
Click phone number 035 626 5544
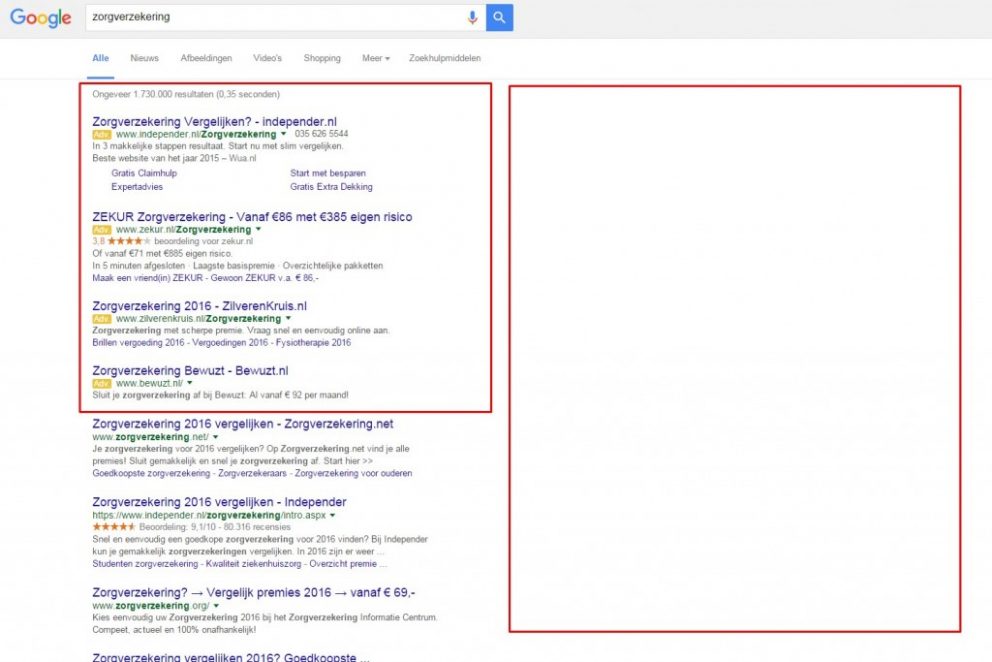point(321,134)
